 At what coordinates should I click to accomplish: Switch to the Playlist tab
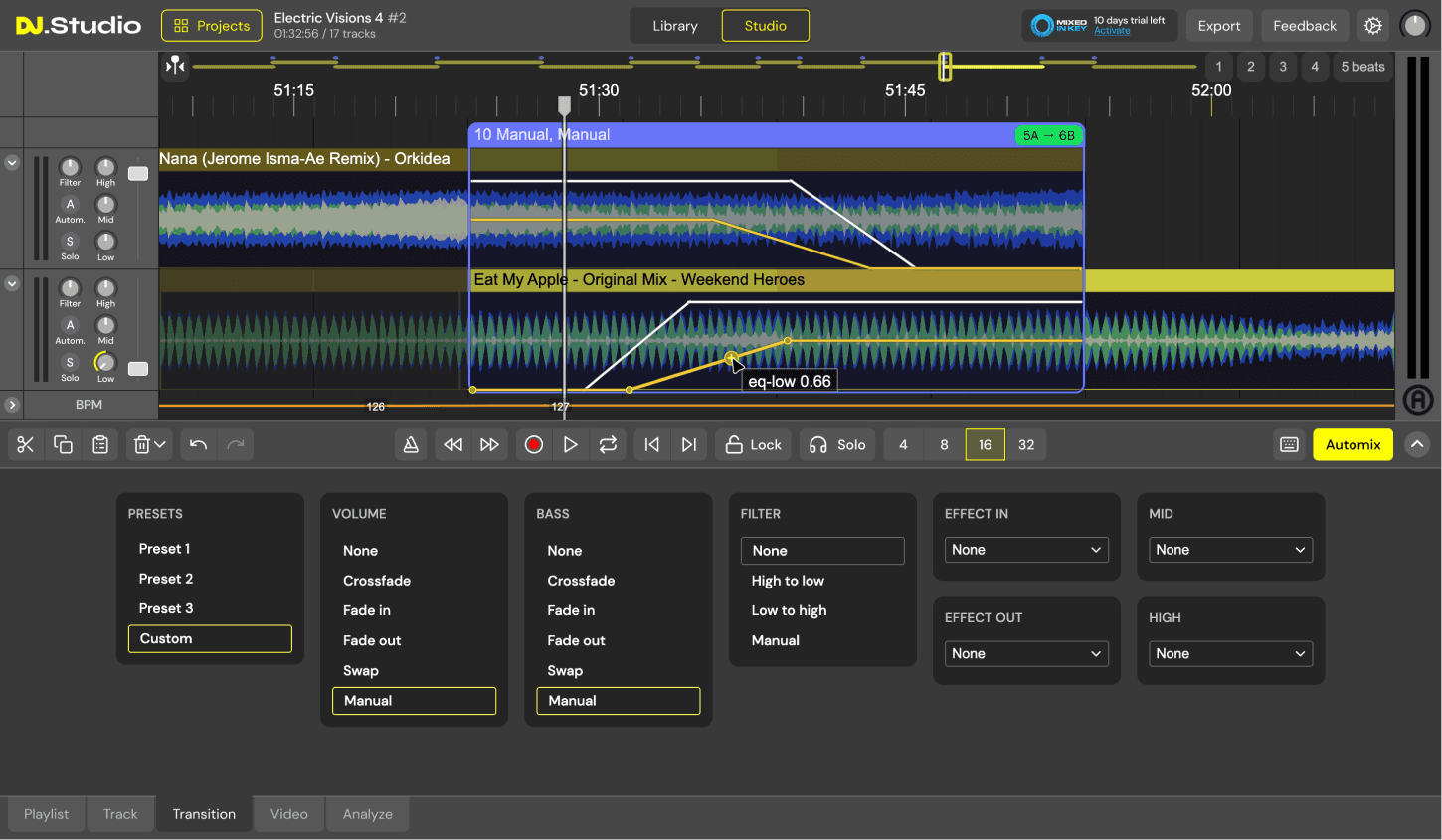pos(47,814)
